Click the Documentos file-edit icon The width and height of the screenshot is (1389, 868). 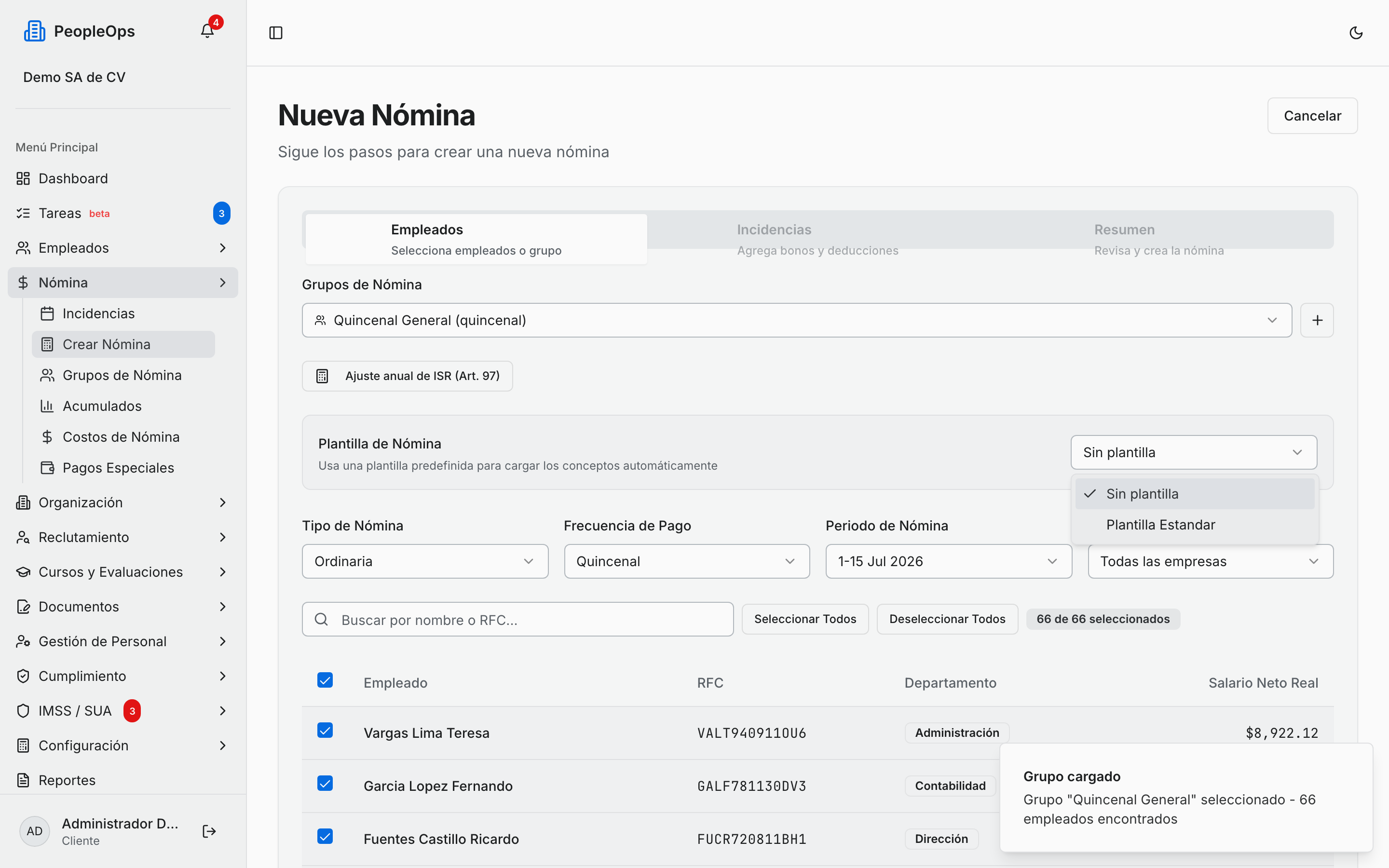pyautogui.click(x=23, y=607)
